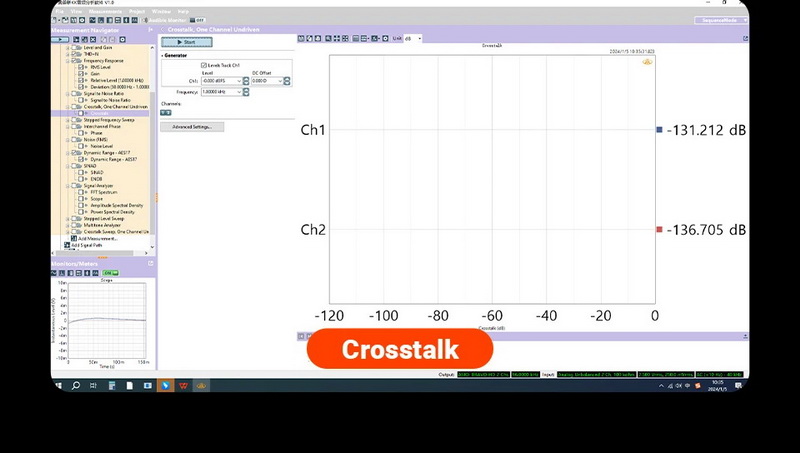
Task: Open the Advanced Settings dialog
Action: 192,127
